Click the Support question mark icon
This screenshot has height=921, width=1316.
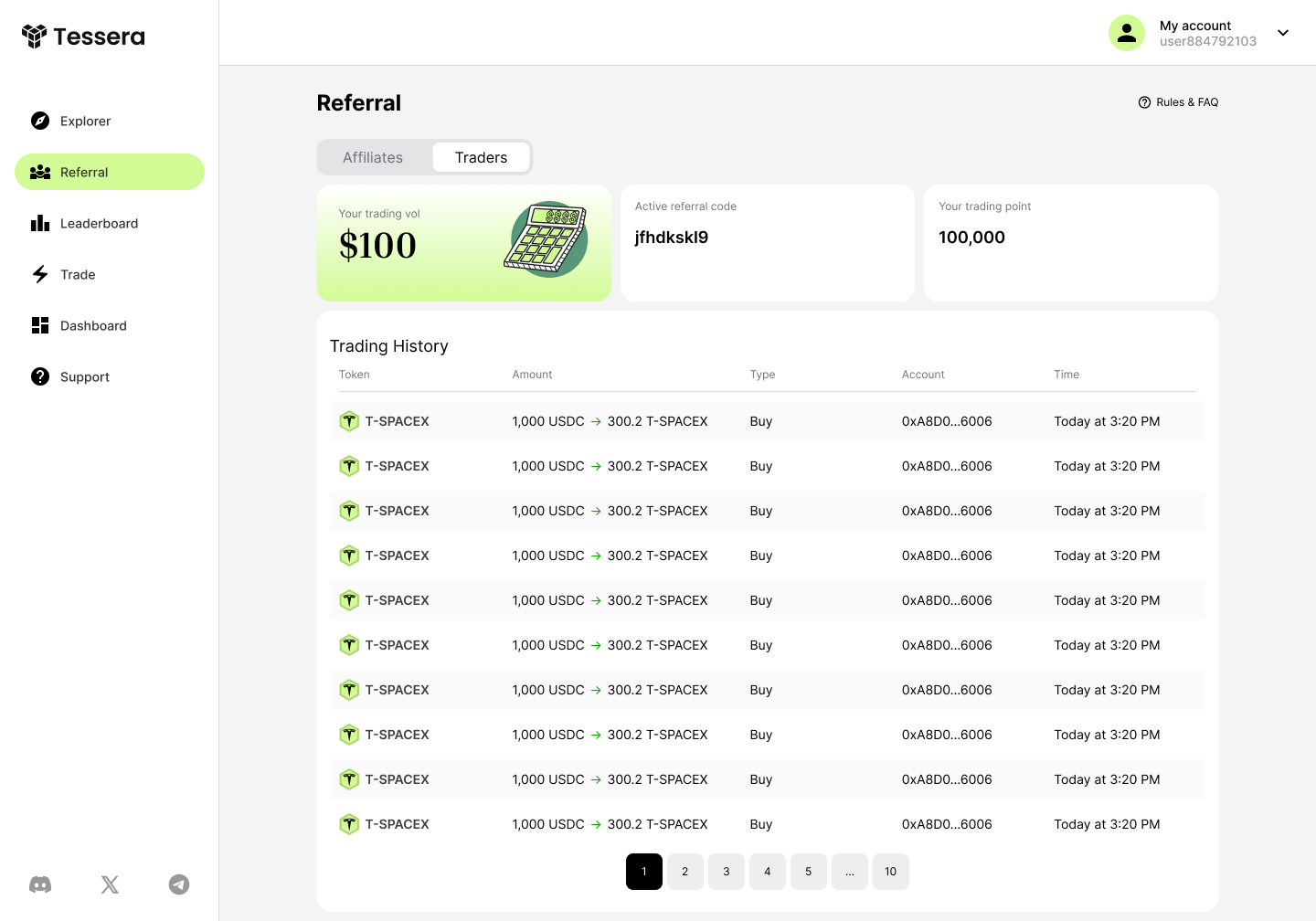[40, 376]
